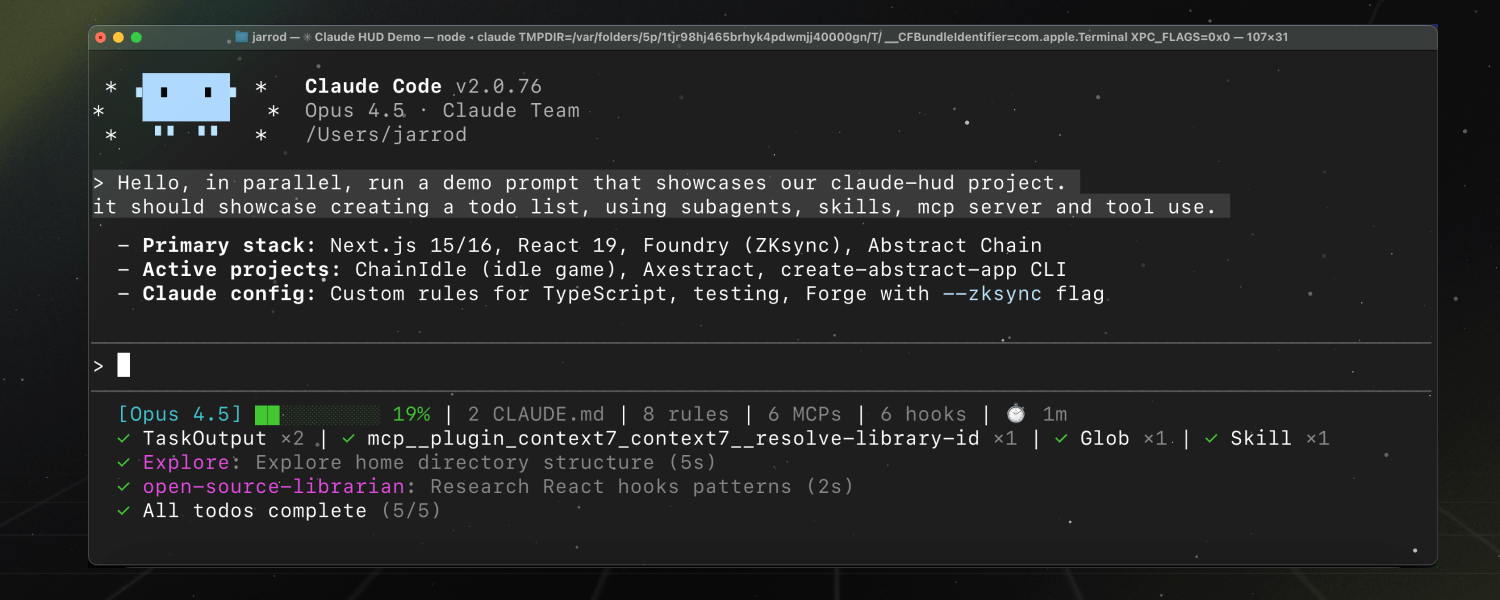Click the checkmark before the context7 resolve-library-id tool
The image size is (1500, 600).
point(347,438)
